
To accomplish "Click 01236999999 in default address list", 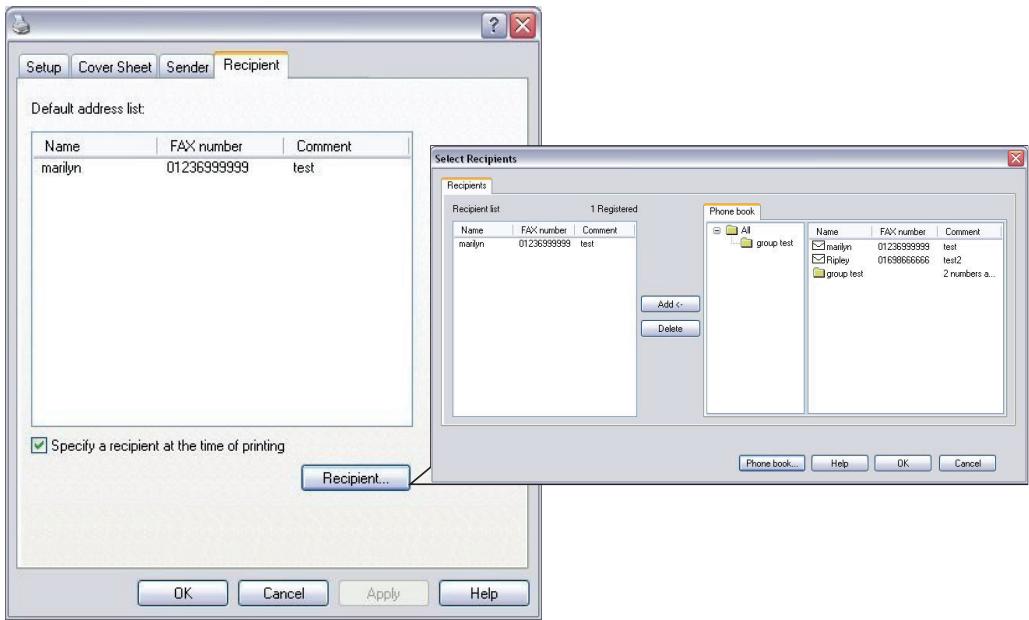I will [x=207, y=168].
